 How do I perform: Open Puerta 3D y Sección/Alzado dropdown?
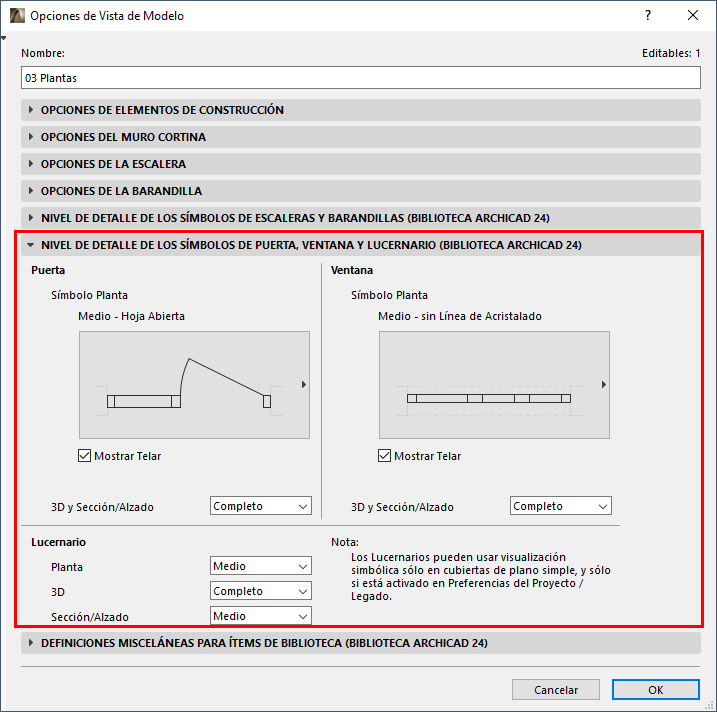point(261,506)
